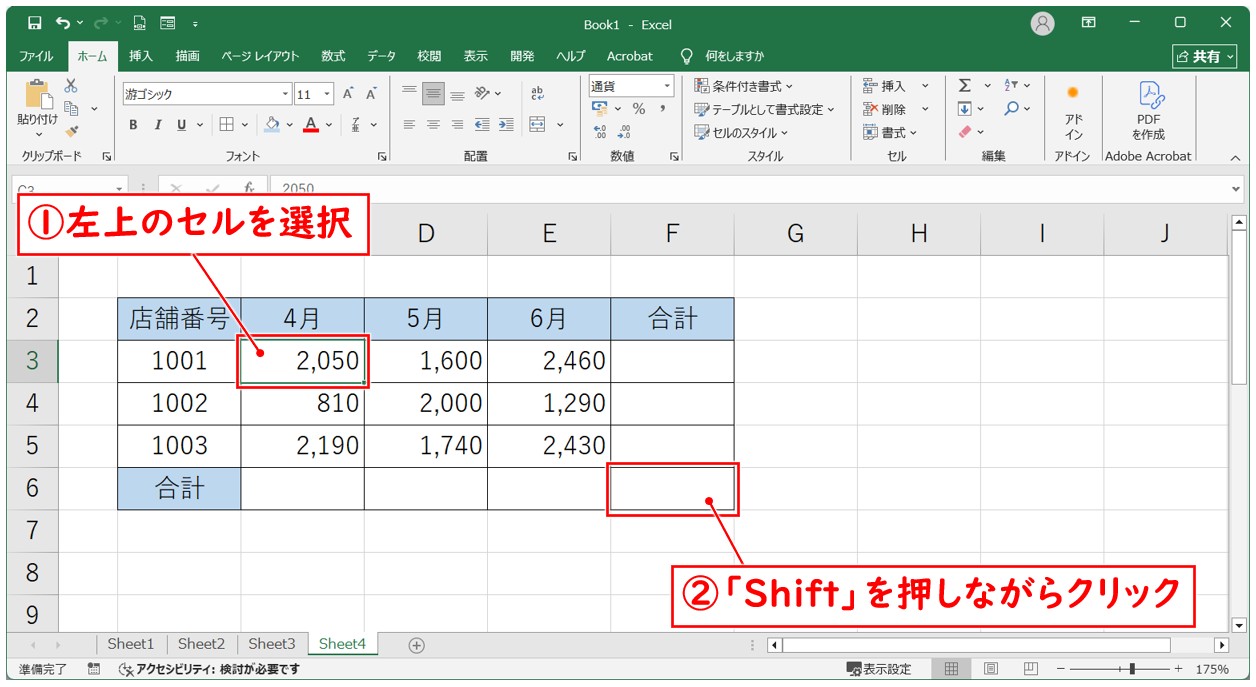Click the 表示設定 button in status bar

click(x=879, y=669)
